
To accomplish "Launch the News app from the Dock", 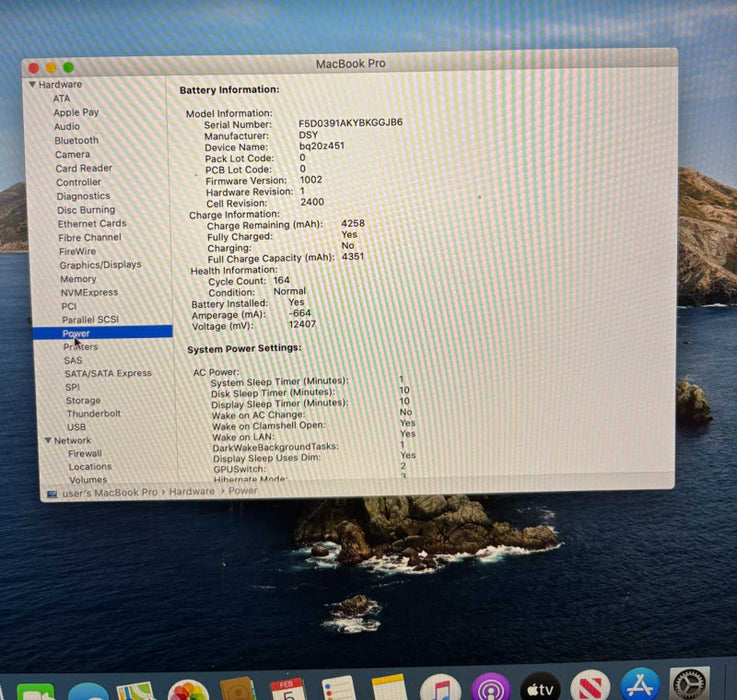I will (590, 685).
